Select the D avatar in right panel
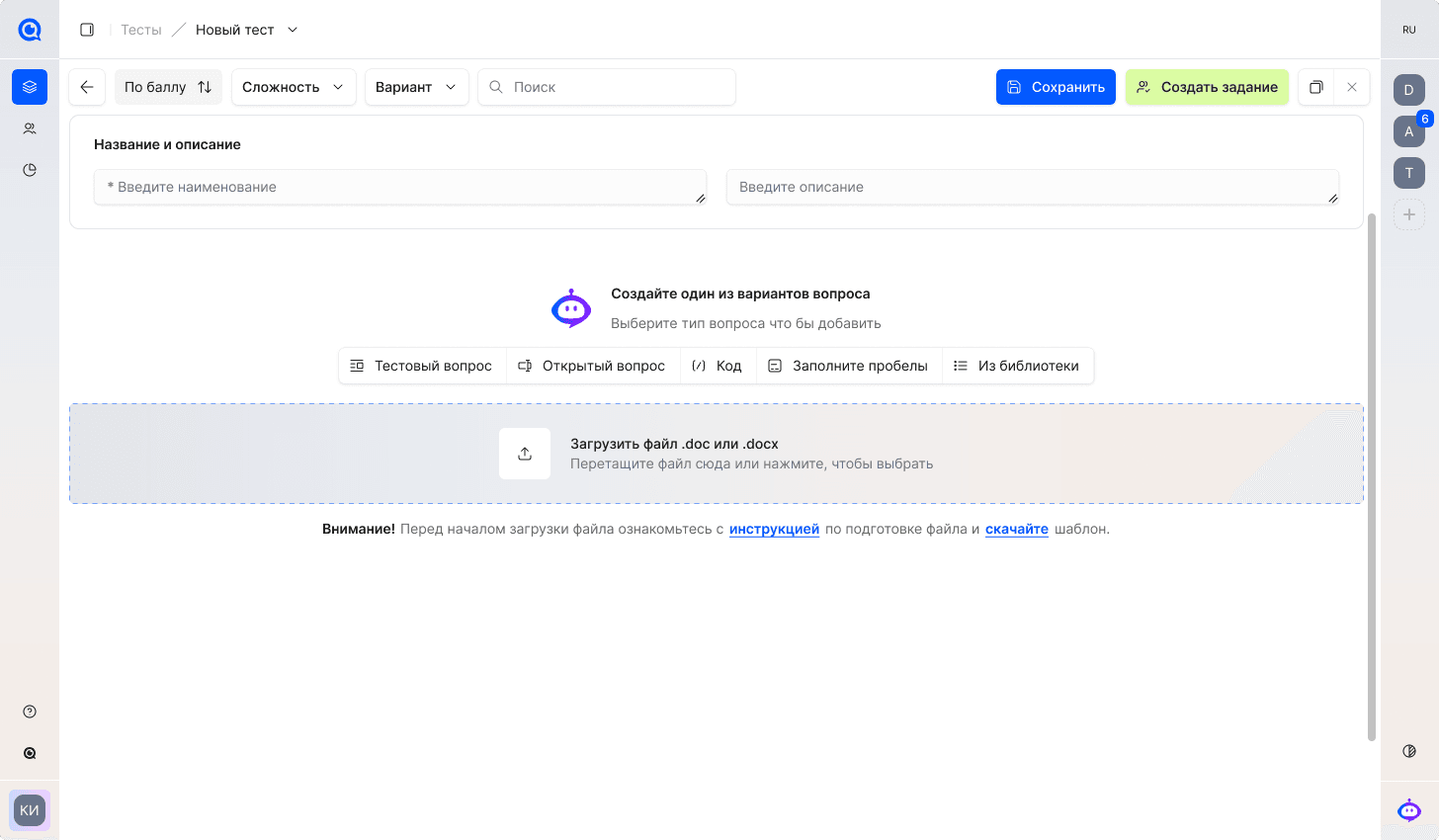1439x840 pixels. pyautogui.click(x=1409, y=90)
